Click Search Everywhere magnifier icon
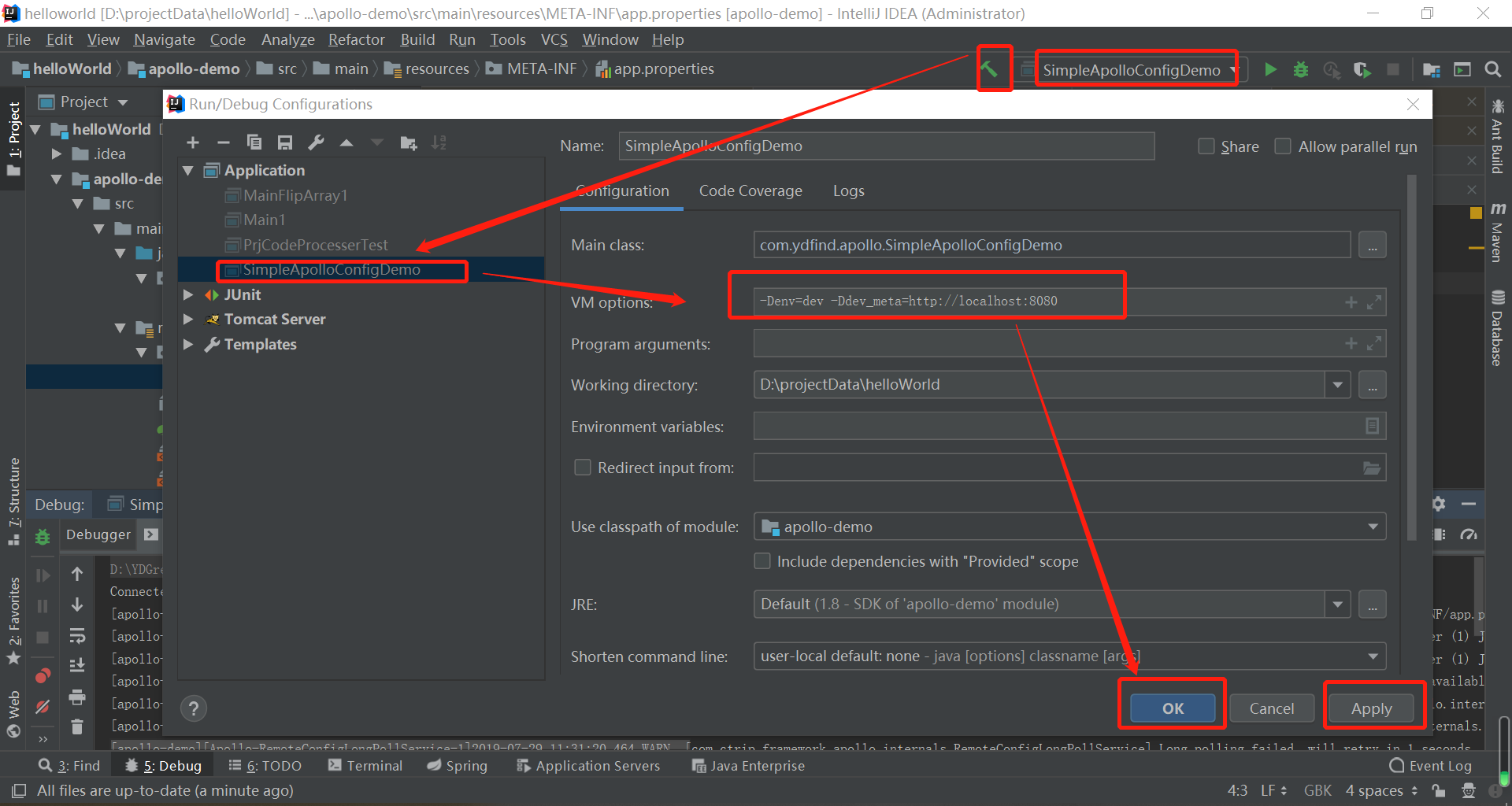 [1492, 69]
